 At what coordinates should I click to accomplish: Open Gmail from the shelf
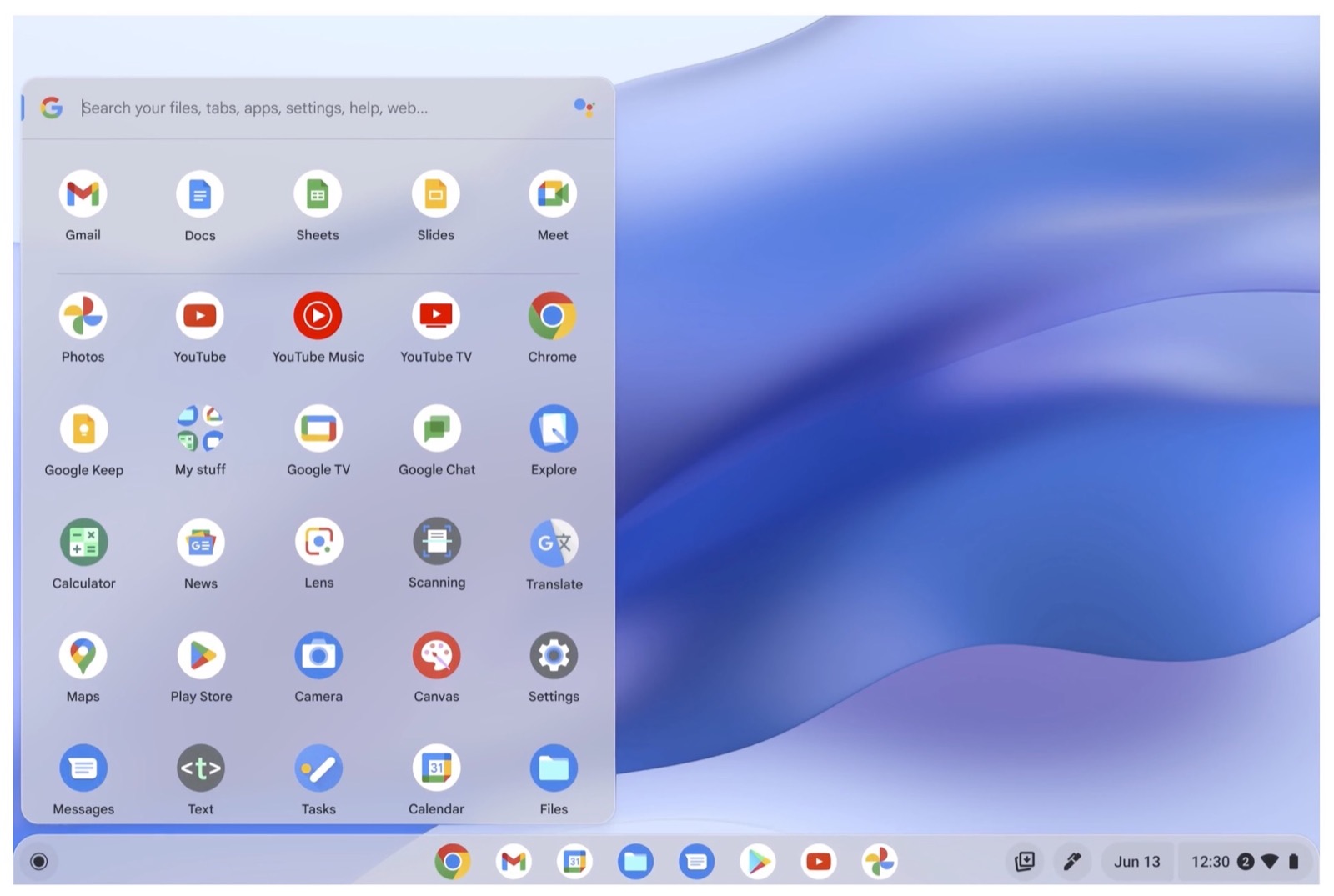coord(514,861)
